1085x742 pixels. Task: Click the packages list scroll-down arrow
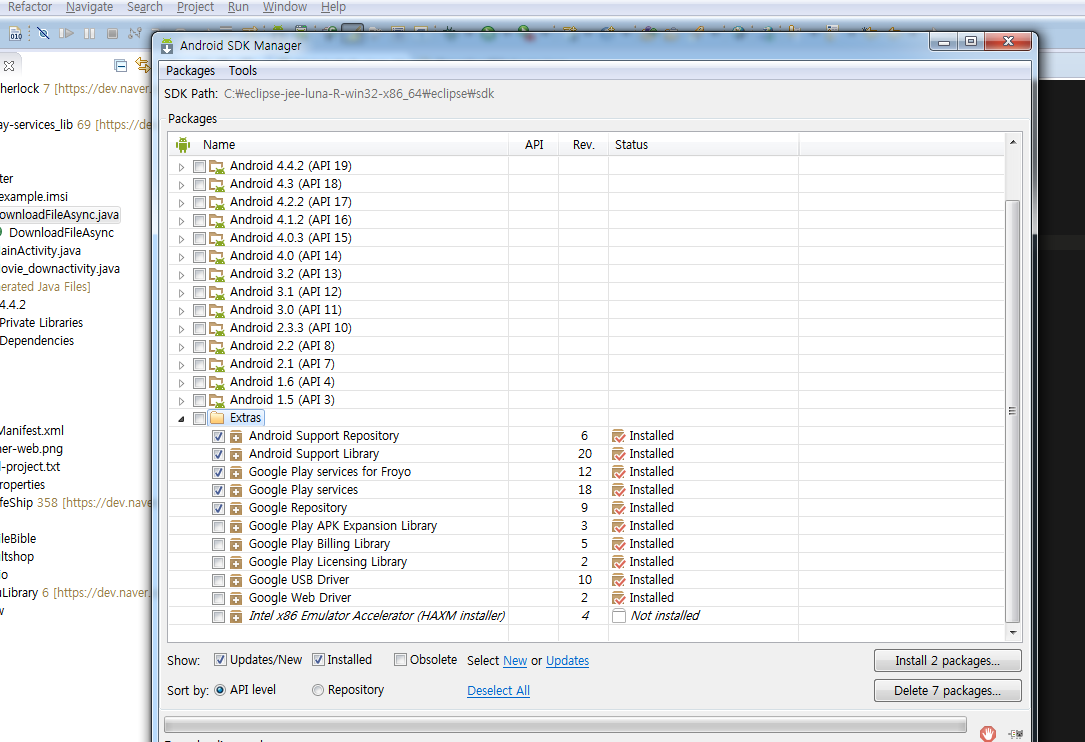click(1013, 633)
